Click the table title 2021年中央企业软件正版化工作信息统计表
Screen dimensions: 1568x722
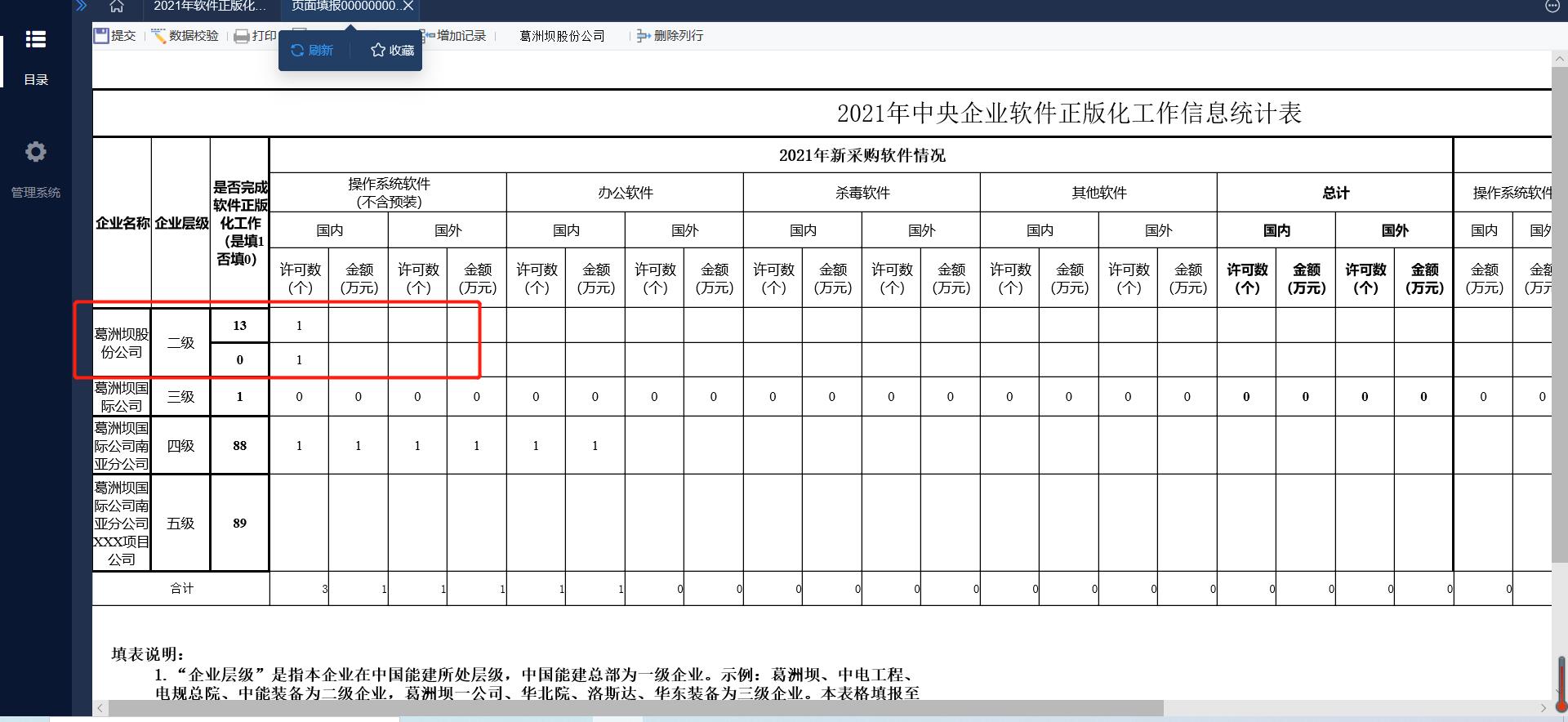[x=1068, y=113]
